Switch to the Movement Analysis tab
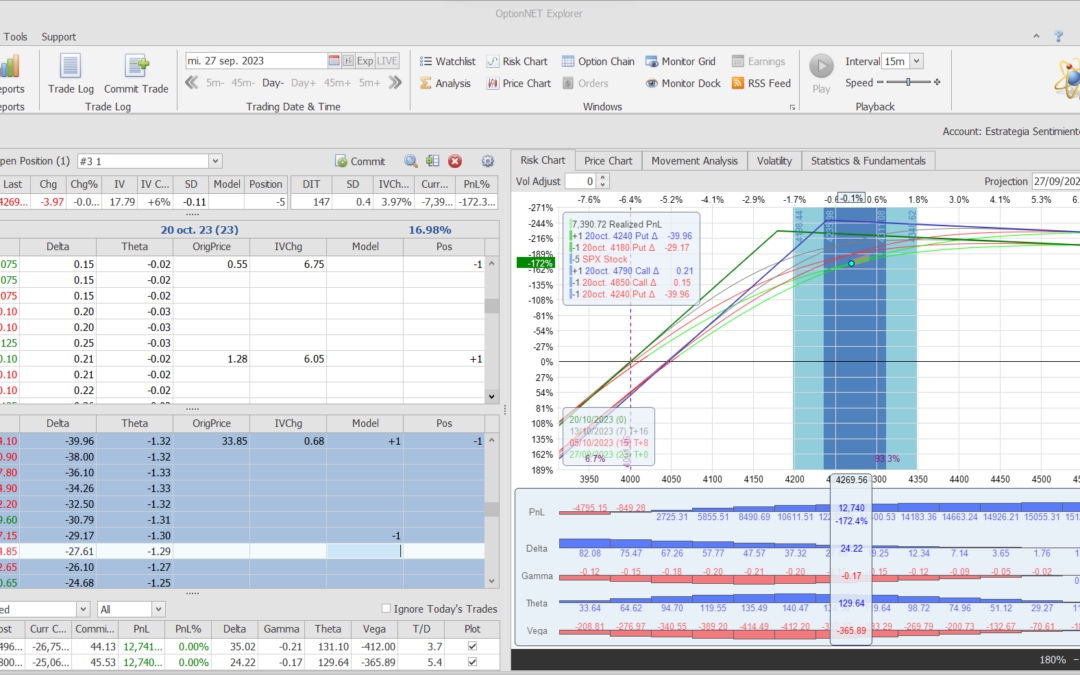1080x675 pixels. pyautogui.click(x=693, y=160)
